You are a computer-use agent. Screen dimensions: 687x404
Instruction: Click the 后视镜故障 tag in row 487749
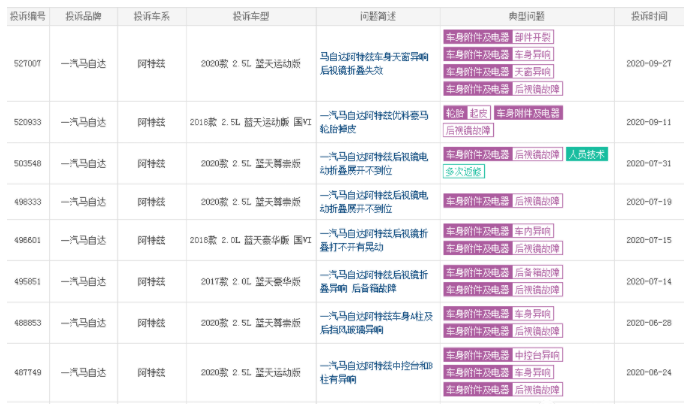coord(537,390)
